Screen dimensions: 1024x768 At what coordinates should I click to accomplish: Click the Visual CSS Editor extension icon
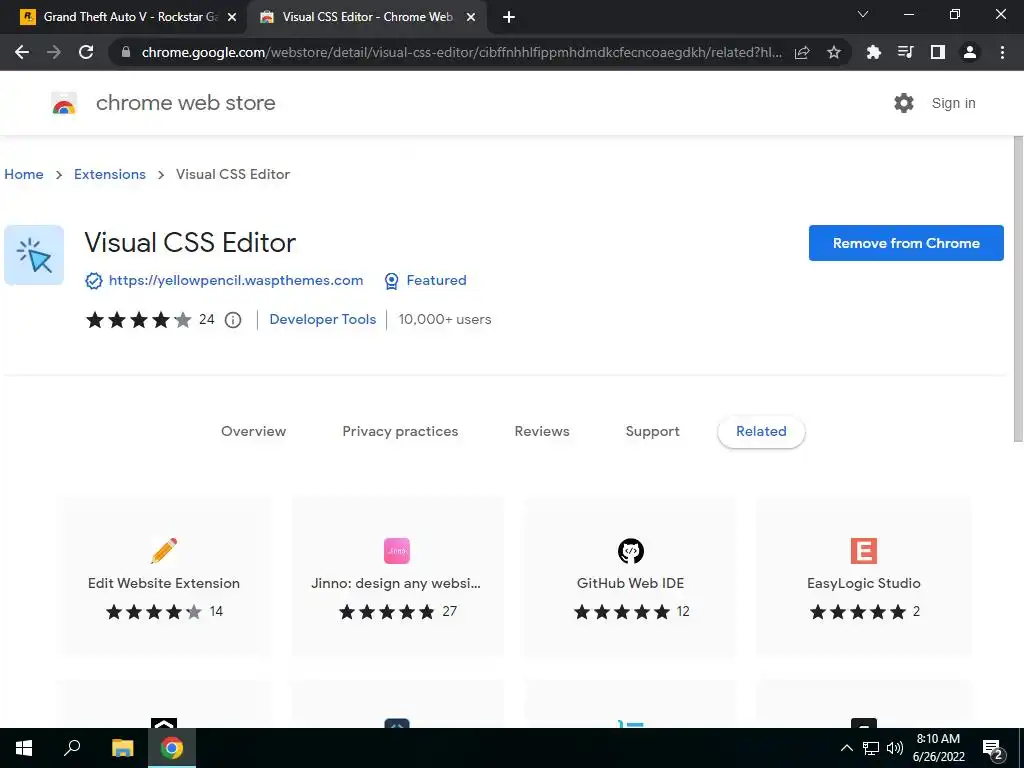pyautogui.click(x=34, y=255)
